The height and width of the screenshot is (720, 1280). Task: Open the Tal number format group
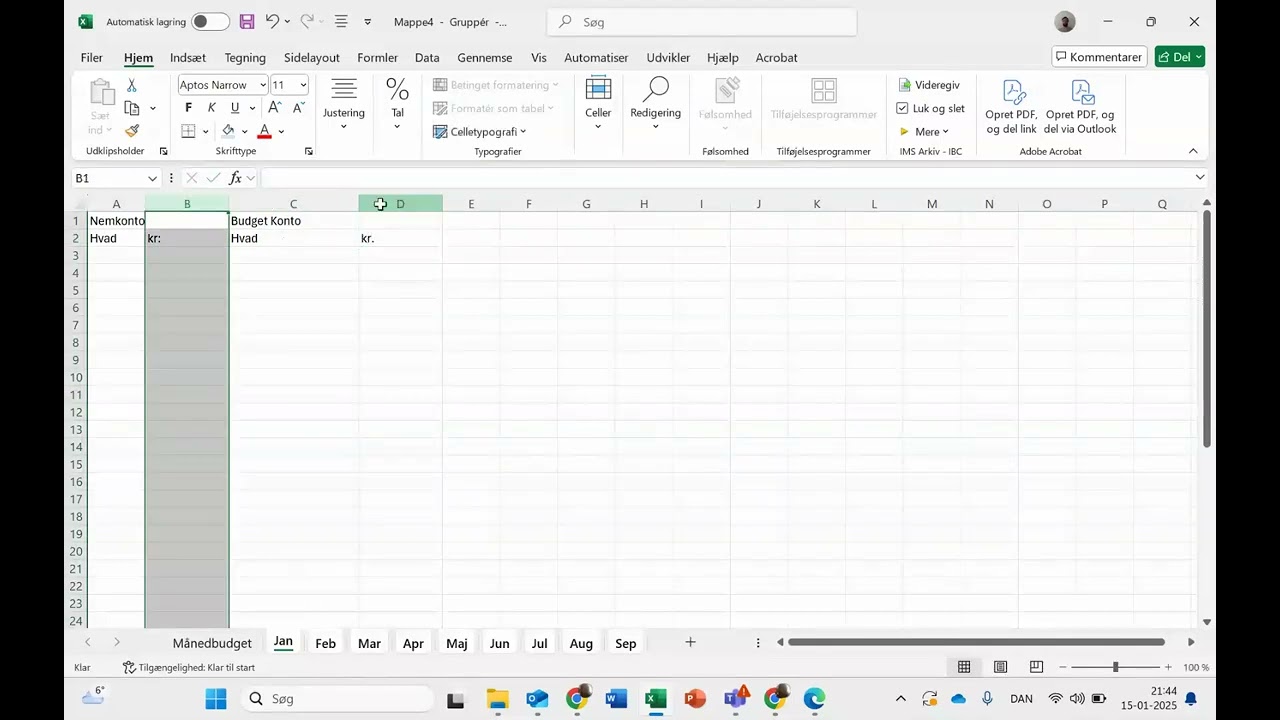point(397,104)
